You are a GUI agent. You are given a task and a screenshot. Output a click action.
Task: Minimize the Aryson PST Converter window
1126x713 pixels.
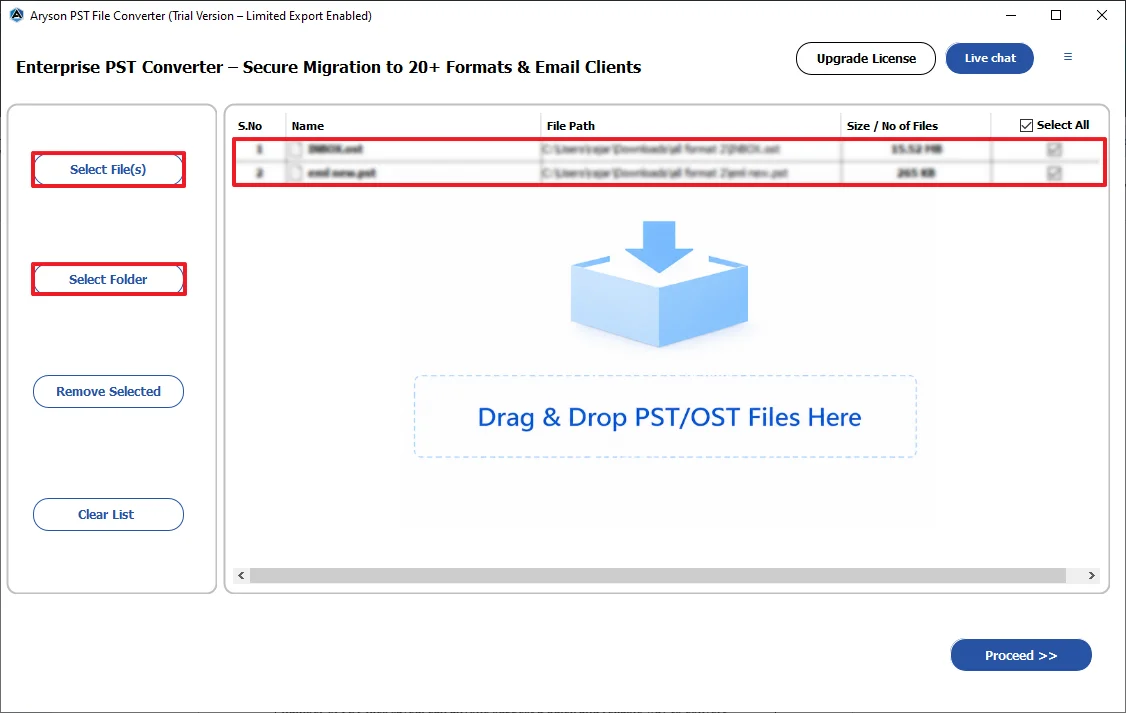point(1011,15)
